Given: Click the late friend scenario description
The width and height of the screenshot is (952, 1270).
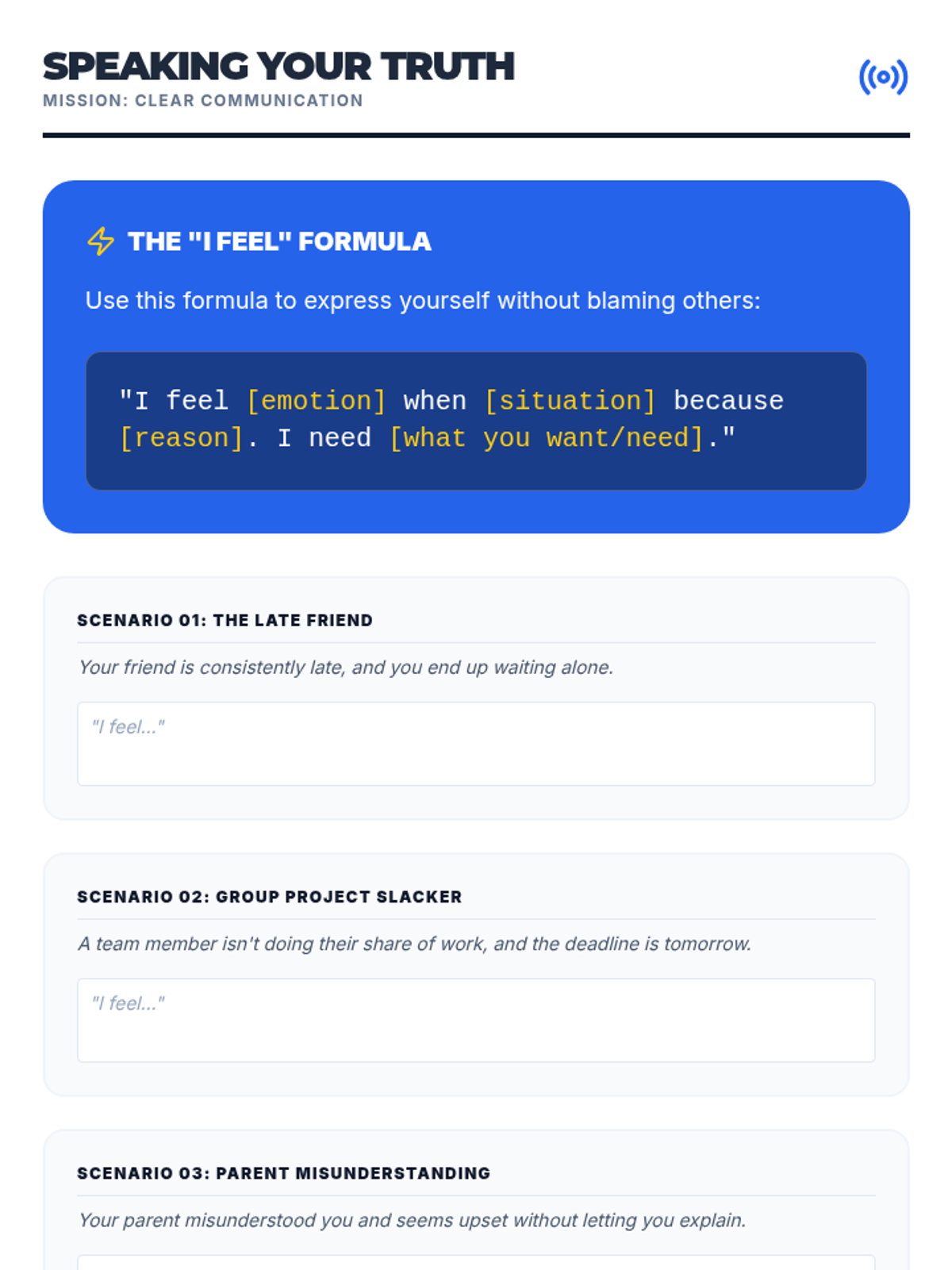Looking at the screenshot, I should [346, 668].
